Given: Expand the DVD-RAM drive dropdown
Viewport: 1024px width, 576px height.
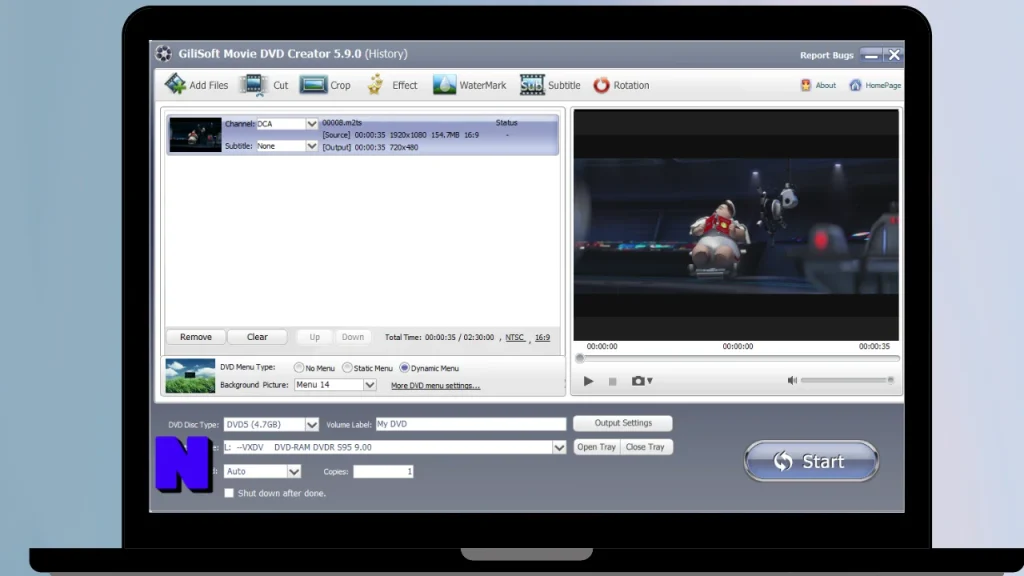Looking at the screenshot, I should click(559, 447).
